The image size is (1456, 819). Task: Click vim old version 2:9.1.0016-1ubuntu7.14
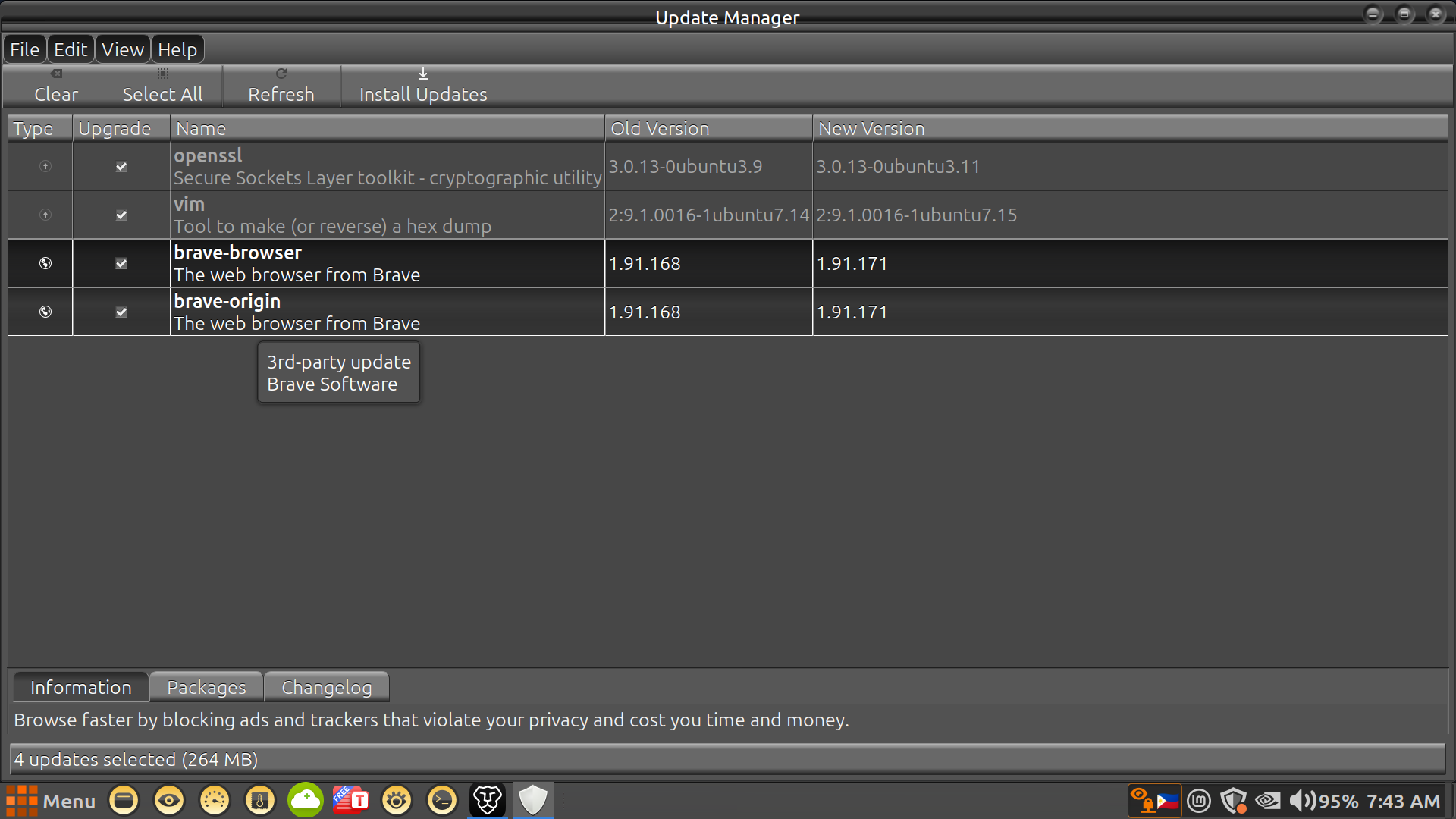coord(709,215)
